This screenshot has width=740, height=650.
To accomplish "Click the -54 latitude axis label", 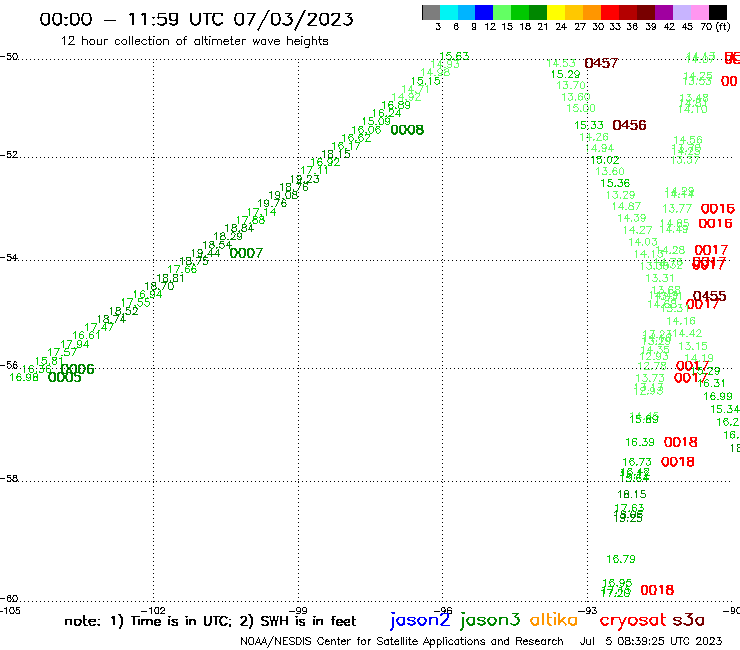I will click(9, 258).
